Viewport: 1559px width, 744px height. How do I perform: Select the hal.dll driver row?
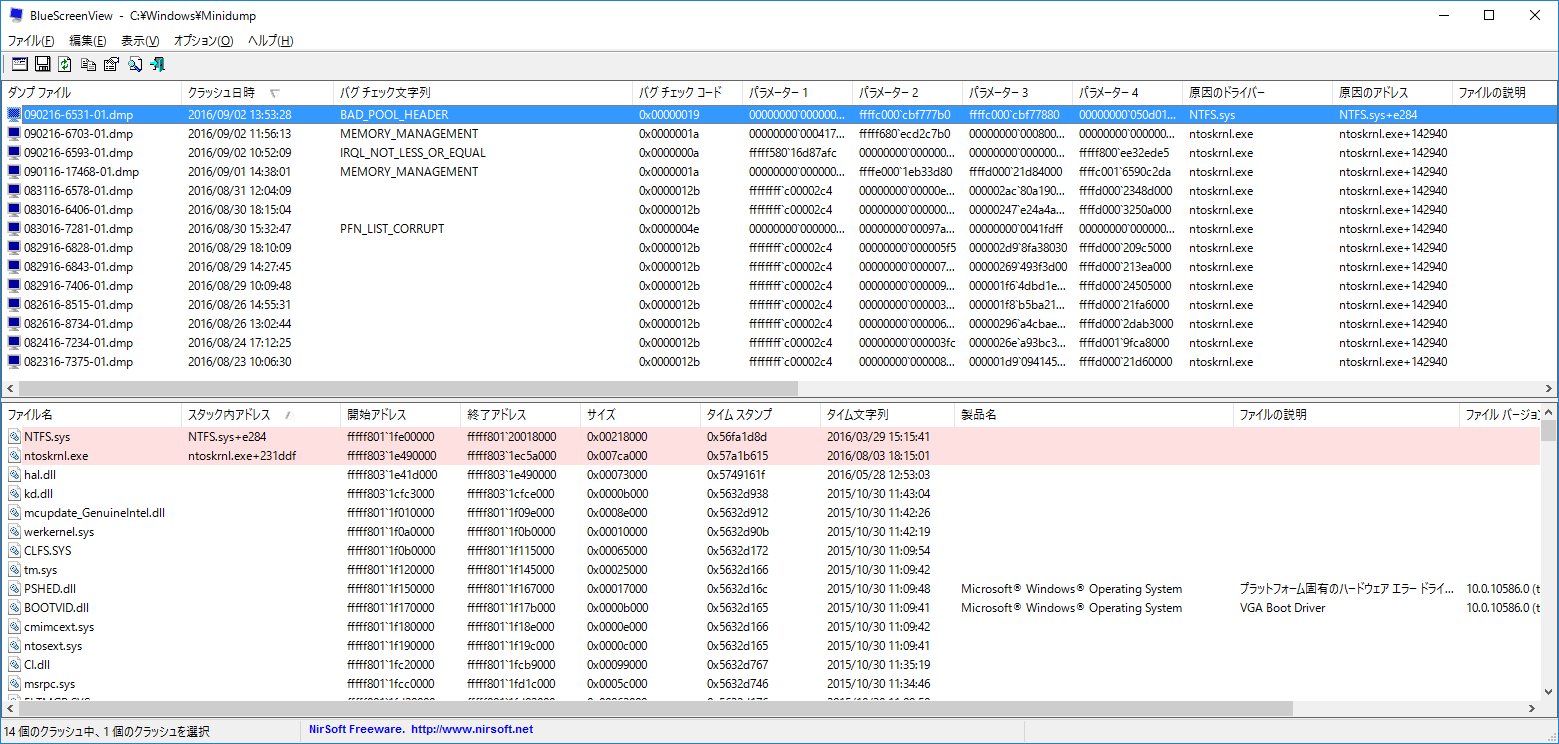pos(40,475)
